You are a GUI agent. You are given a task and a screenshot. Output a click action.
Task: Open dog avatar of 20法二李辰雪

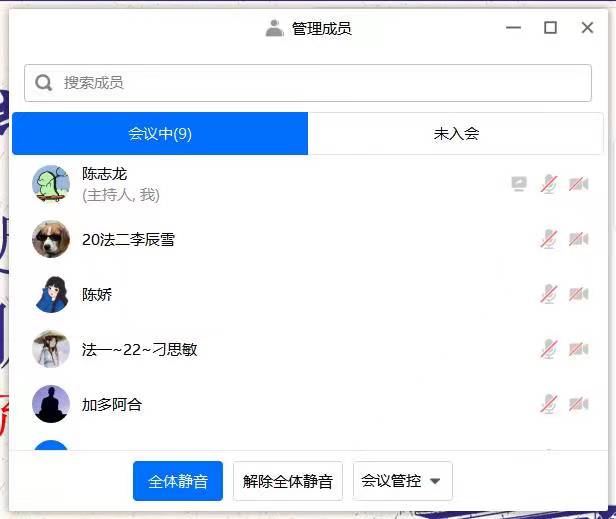point(51,239)
